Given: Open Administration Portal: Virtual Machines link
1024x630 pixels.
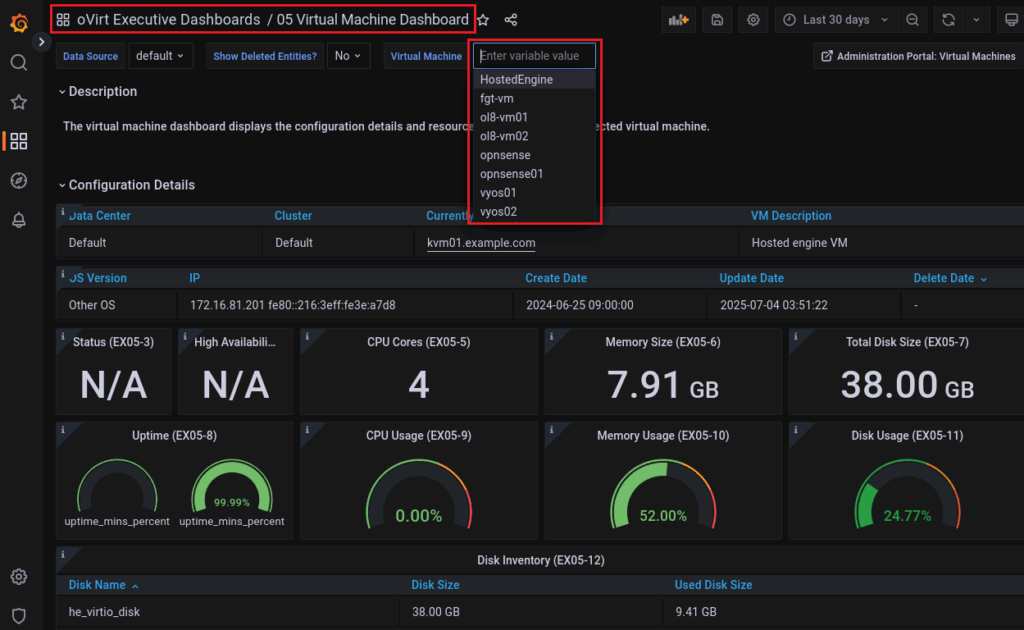Looking at the screenshot, I should tap(918, 56).
